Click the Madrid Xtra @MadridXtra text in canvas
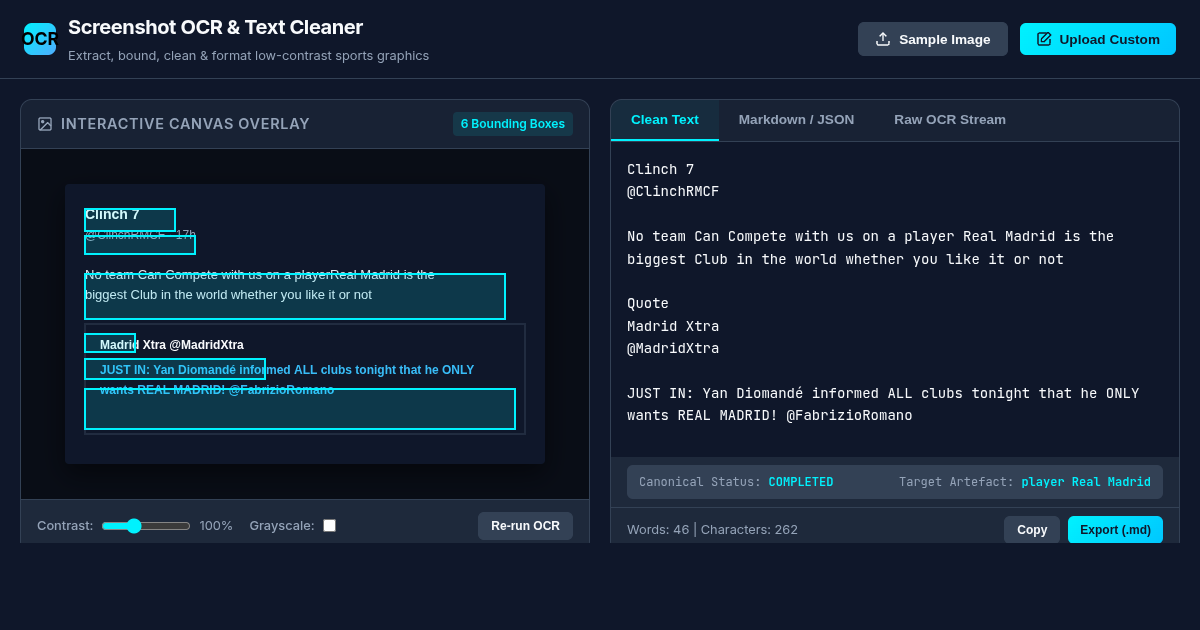1200x630 pixels. (x=172, y=345)
